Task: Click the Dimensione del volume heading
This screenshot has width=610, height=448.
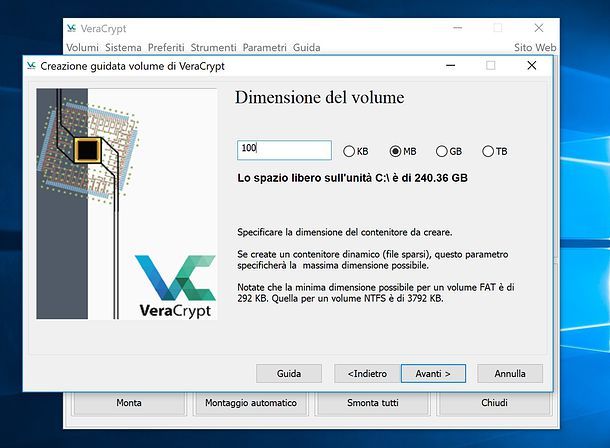Action: pyautogui.click(x=319, y=97)
